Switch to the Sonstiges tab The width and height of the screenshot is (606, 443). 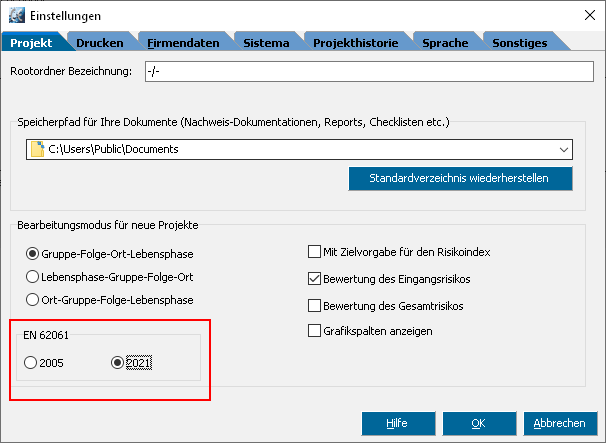click(519, 43)
